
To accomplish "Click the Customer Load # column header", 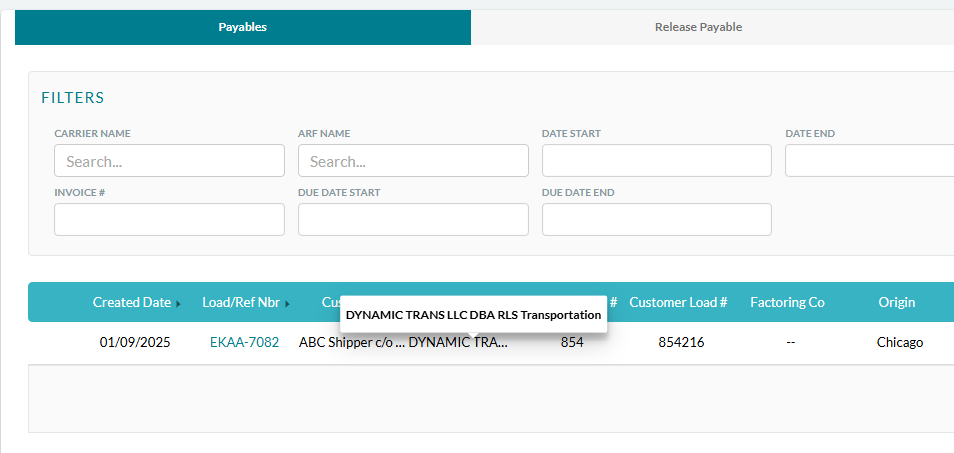I will 678,302.
